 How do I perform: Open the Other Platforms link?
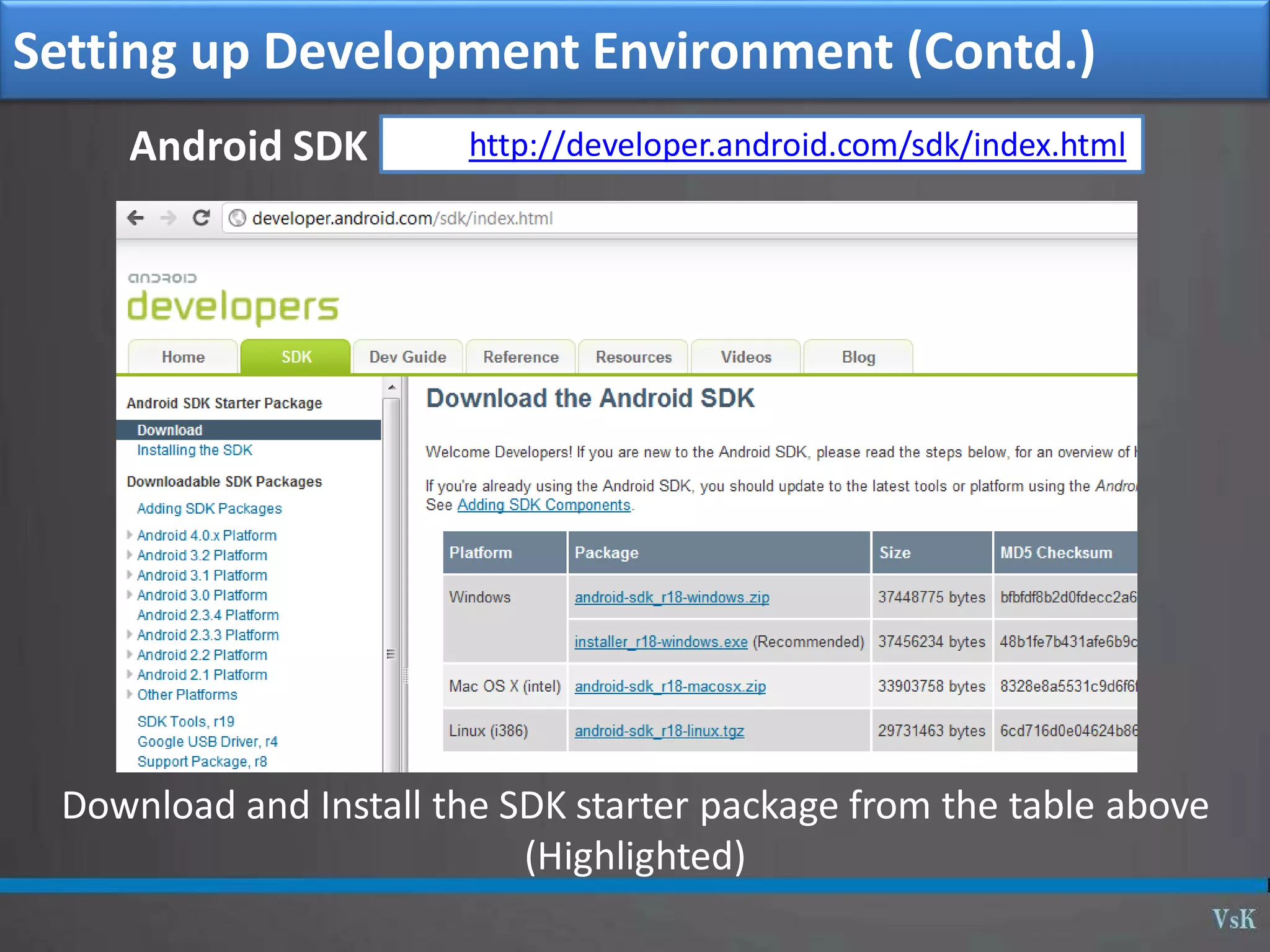click(x=187, y=694)
